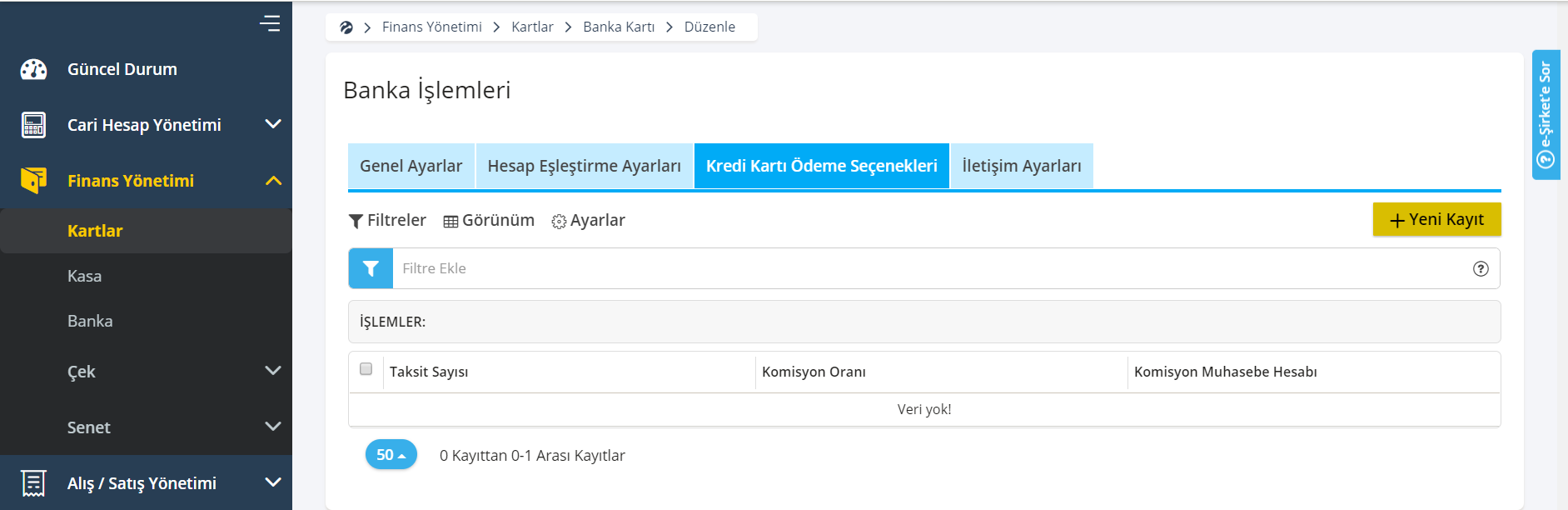Collapse the Finans Yönetimi chevron
The image size is (1568, 510).
tap(273, 181)
